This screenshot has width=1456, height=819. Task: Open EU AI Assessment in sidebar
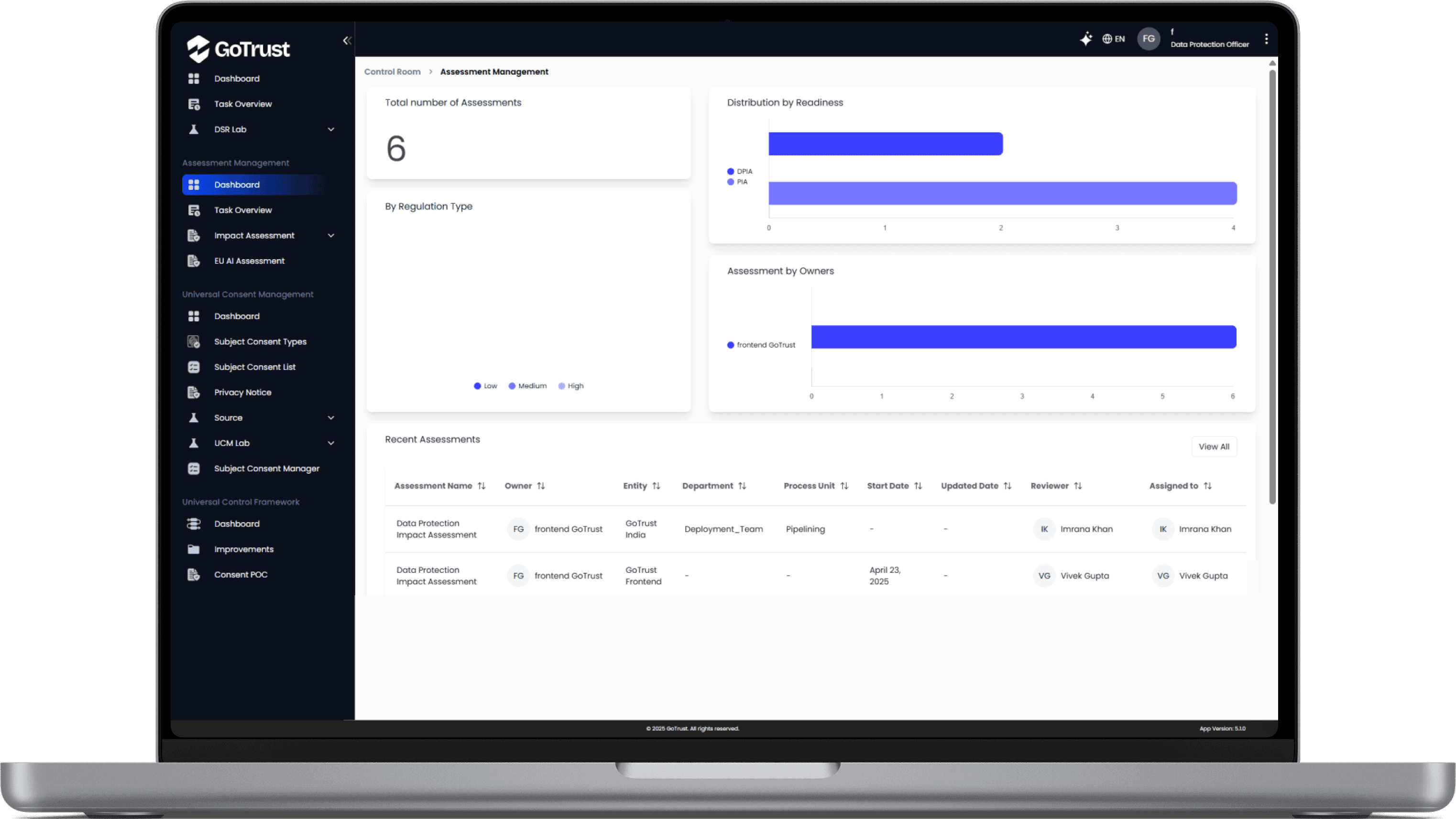(x=249, y=261)
